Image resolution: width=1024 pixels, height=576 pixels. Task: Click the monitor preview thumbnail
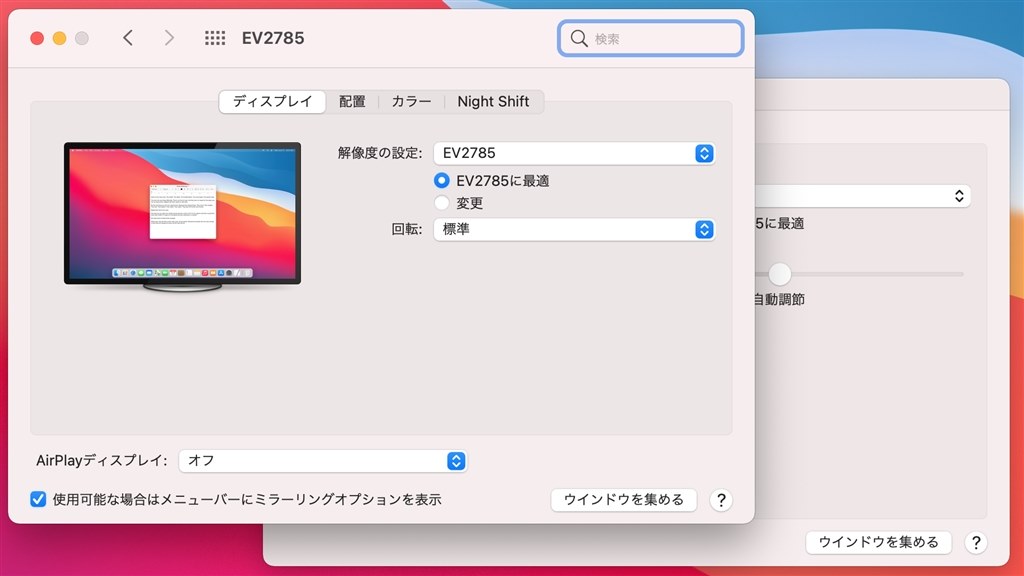coord(182,216)
